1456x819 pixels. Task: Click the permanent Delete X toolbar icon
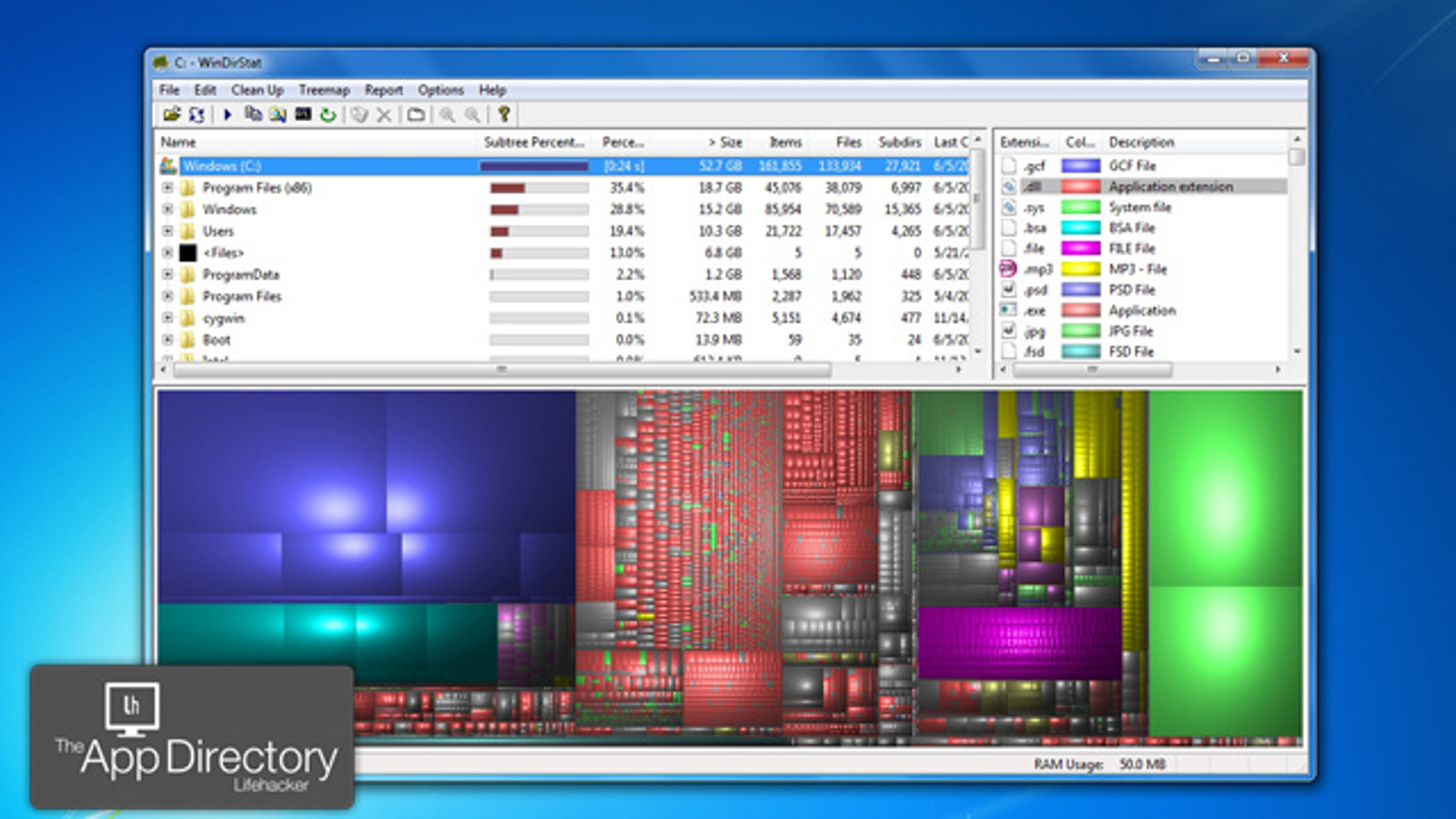point(384,115)
